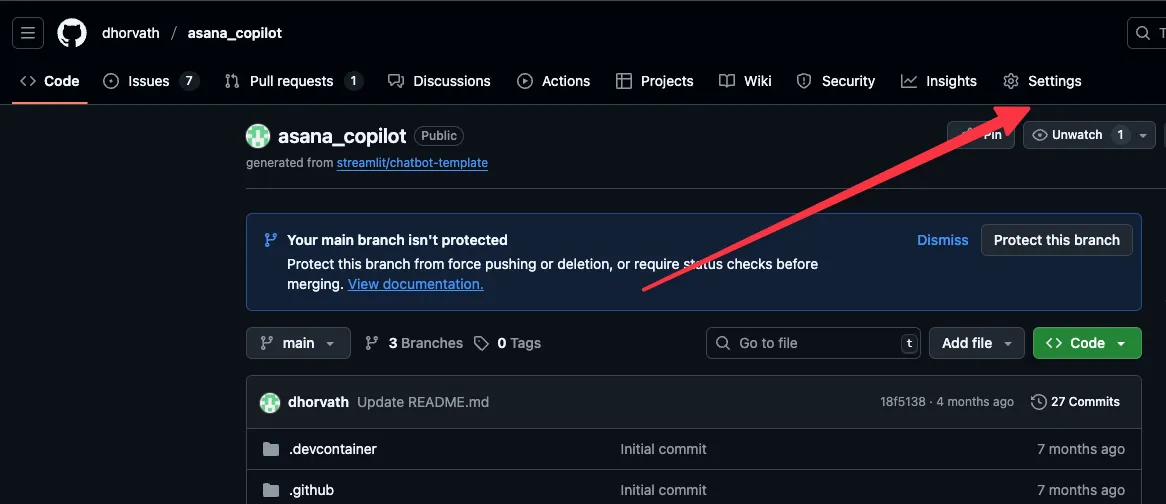Viewport: 1166px width, 504px height.
Task: Open the .devcontainer folder
Action: click(x=333, y=449)
